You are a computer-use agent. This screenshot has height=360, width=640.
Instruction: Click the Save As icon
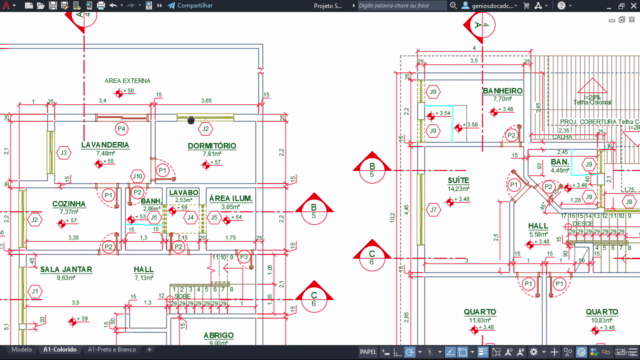click(x=64, y=5)
